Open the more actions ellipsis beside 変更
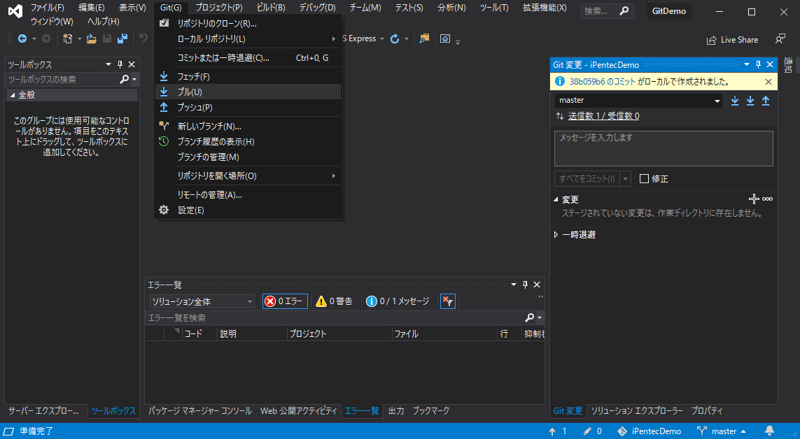This screenshot has width=800, height=439. [767, 199]
